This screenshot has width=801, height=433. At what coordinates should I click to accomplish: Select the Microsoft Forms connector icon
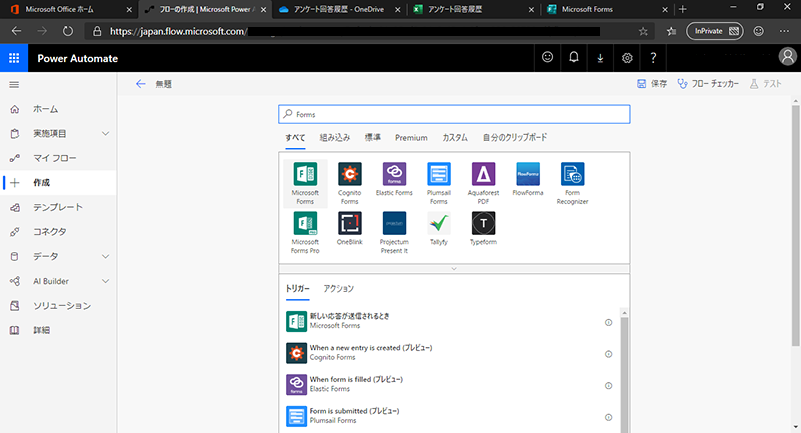click(305, 174)
